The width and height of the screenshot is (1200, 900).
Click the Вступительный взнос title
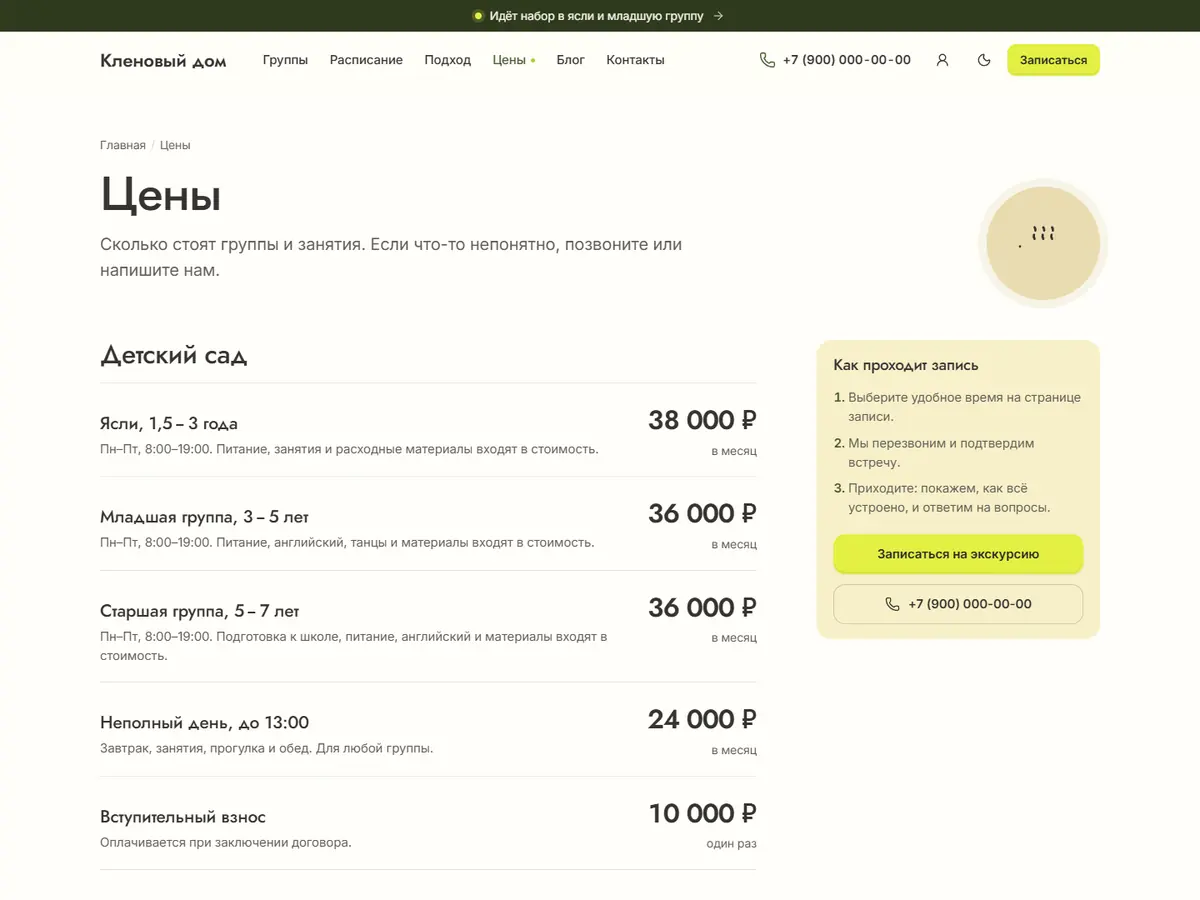click(183, 817)
